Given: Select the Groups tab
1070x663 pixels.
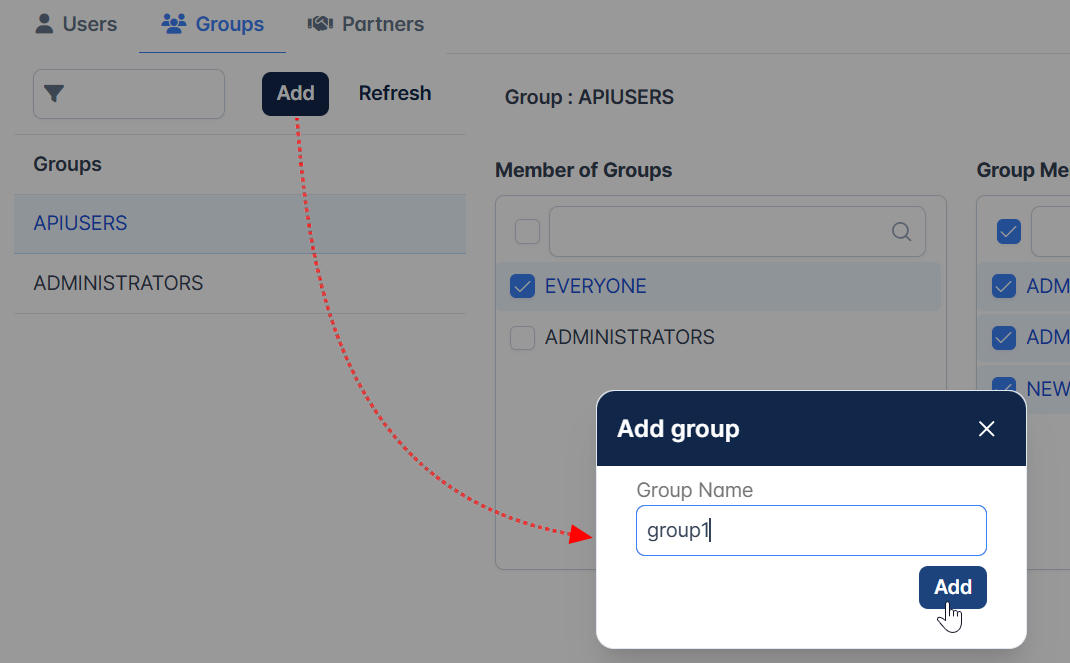Looking at the screenshot, I should click(x=212, y=25).
